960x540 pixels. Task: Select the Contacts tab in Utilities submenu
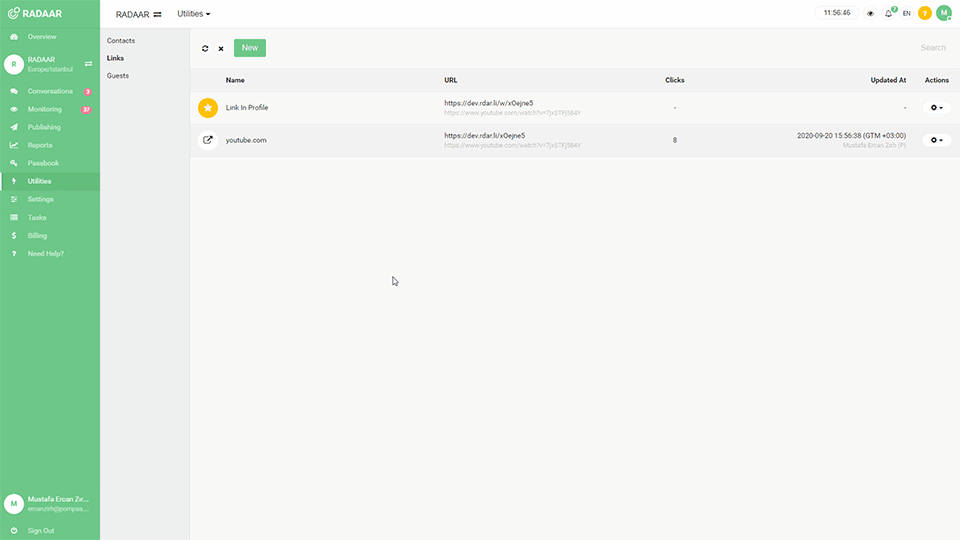pos(121,41)
